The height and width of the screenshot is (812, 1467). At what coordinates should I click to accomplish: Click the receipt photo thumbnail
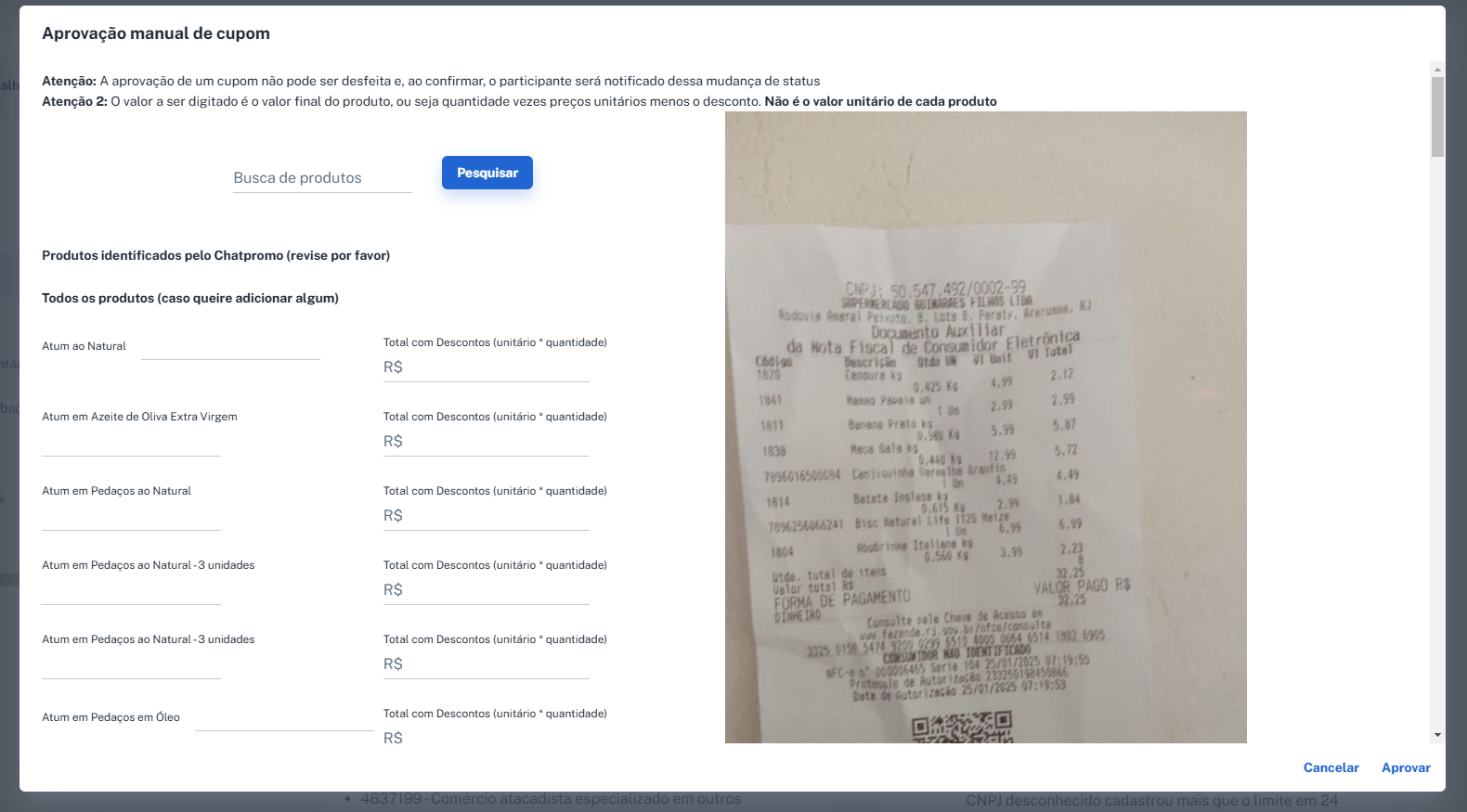986,427
